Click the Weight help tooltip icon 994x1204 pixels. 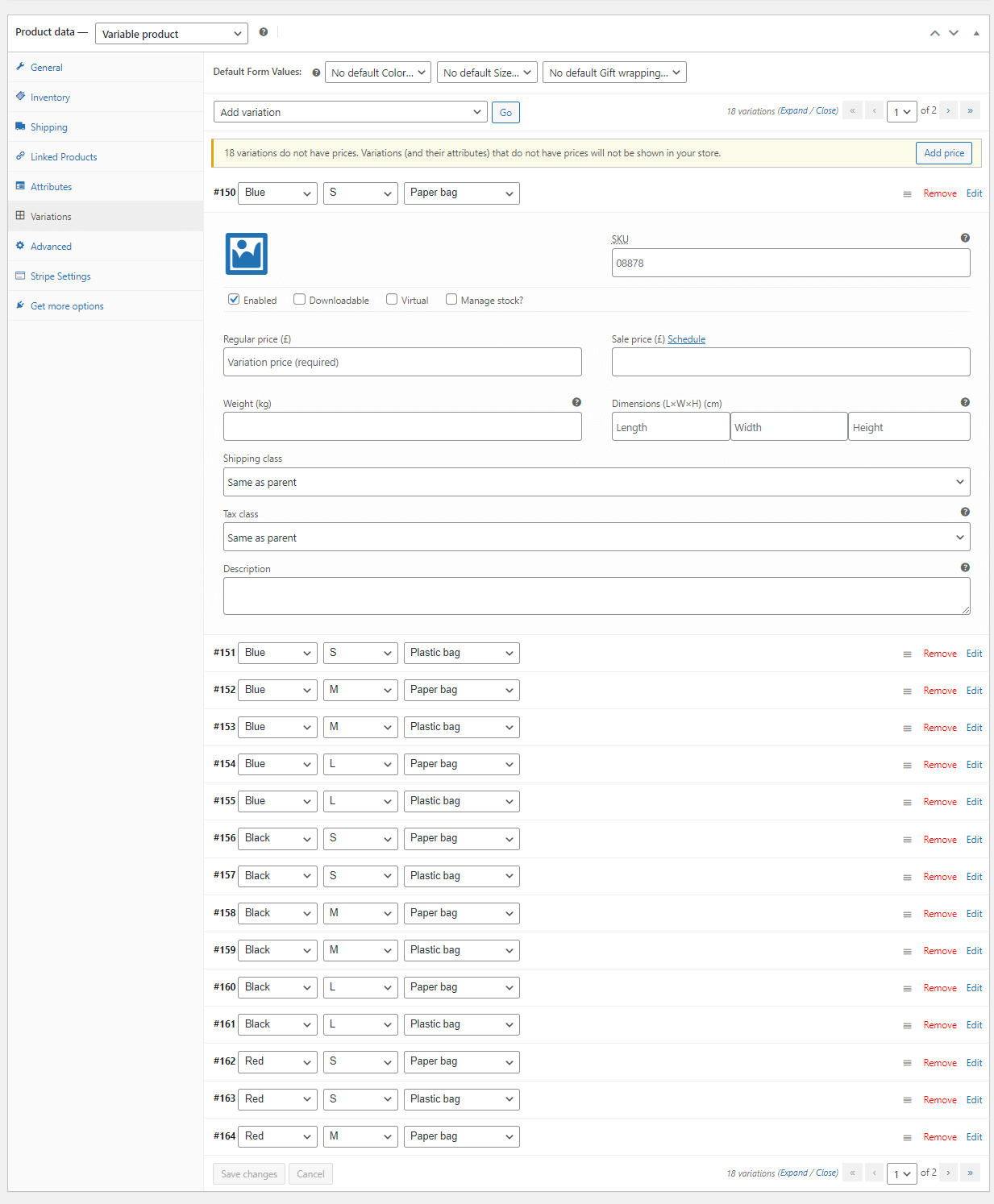(x=576, y=402)
